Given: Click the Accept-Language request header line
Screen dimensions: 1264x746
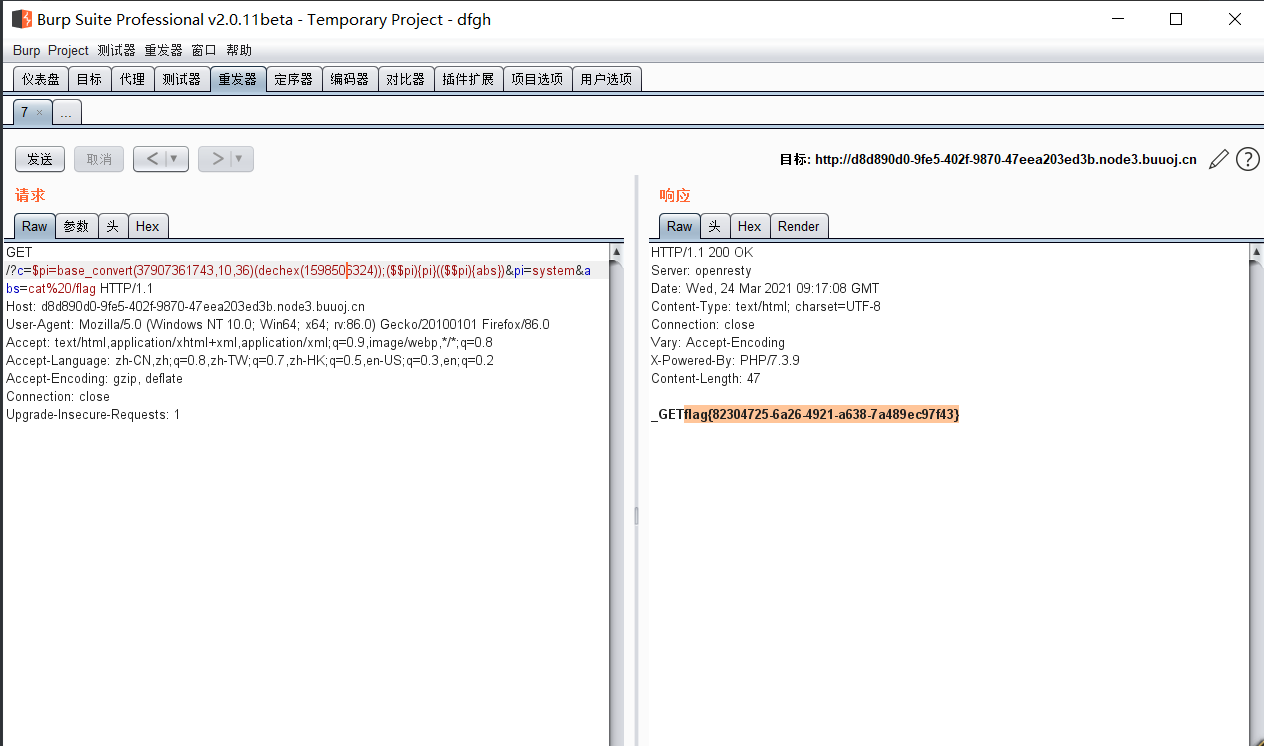Looking at the screenshot, I should tap(250, 360).
